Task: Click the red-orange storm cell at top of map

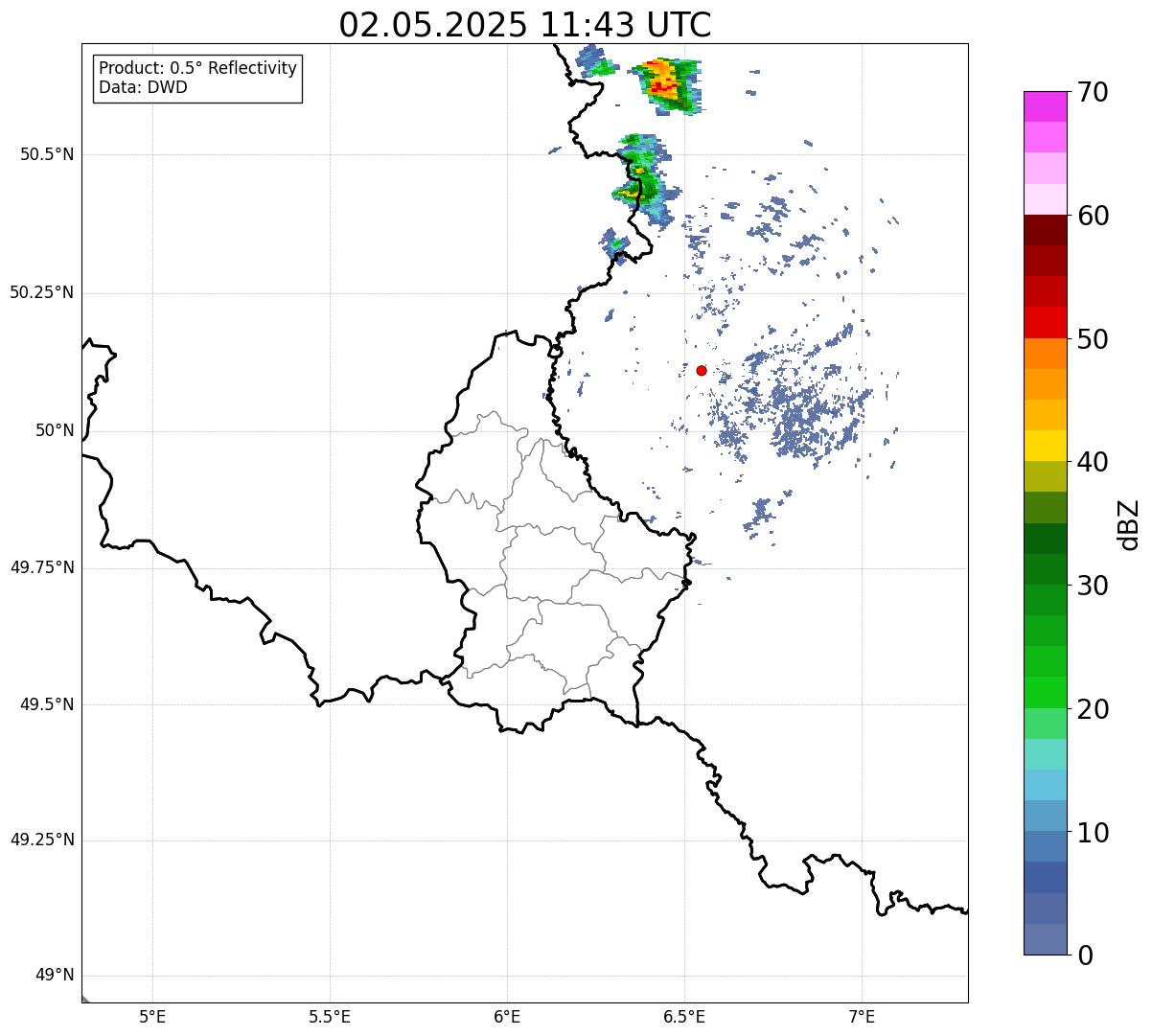Action: click(666, 84)
